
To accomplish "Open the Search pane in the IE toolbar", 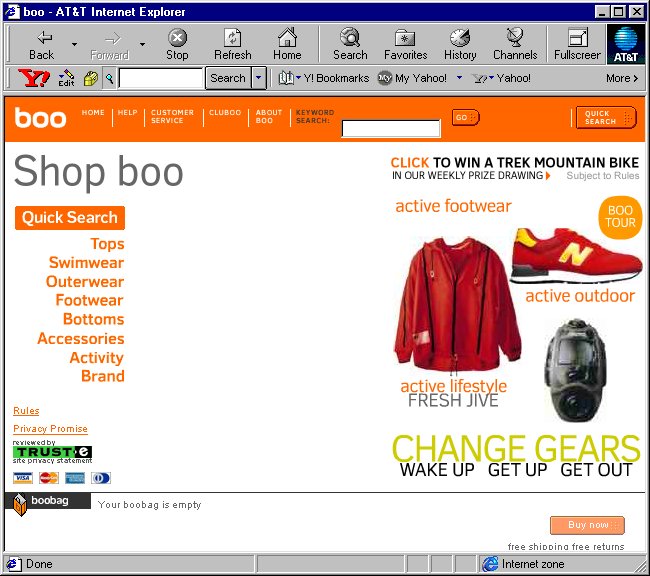I will [350, 44].
